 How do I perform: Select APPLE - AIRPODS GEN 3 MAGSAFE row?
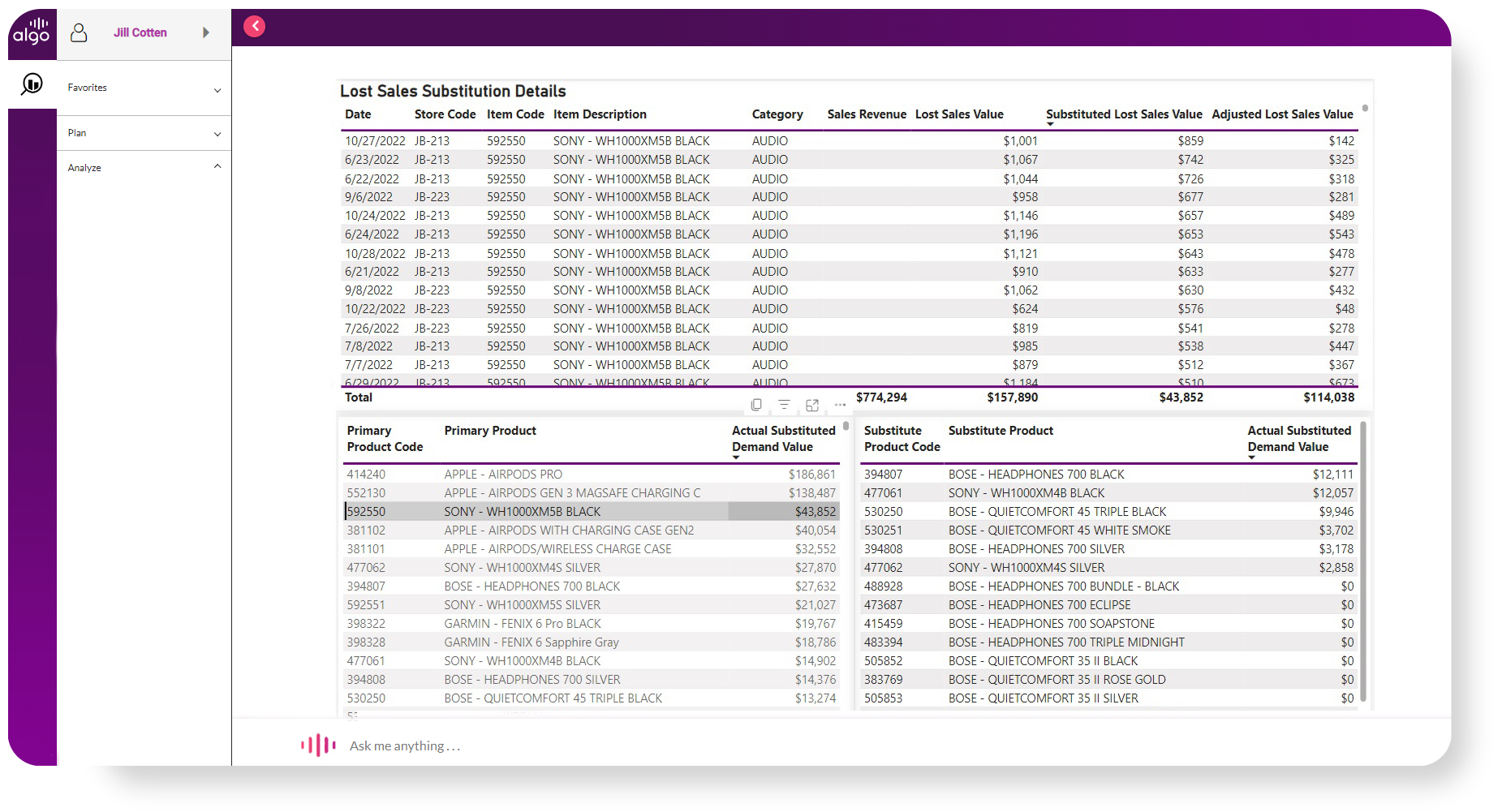591,493
